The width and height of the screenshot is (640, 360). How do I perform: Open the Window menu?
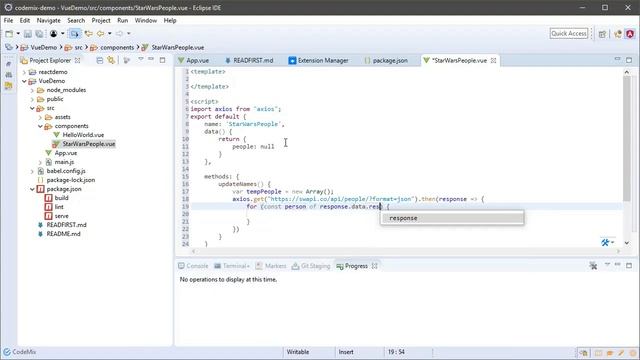tap(146, 20)
